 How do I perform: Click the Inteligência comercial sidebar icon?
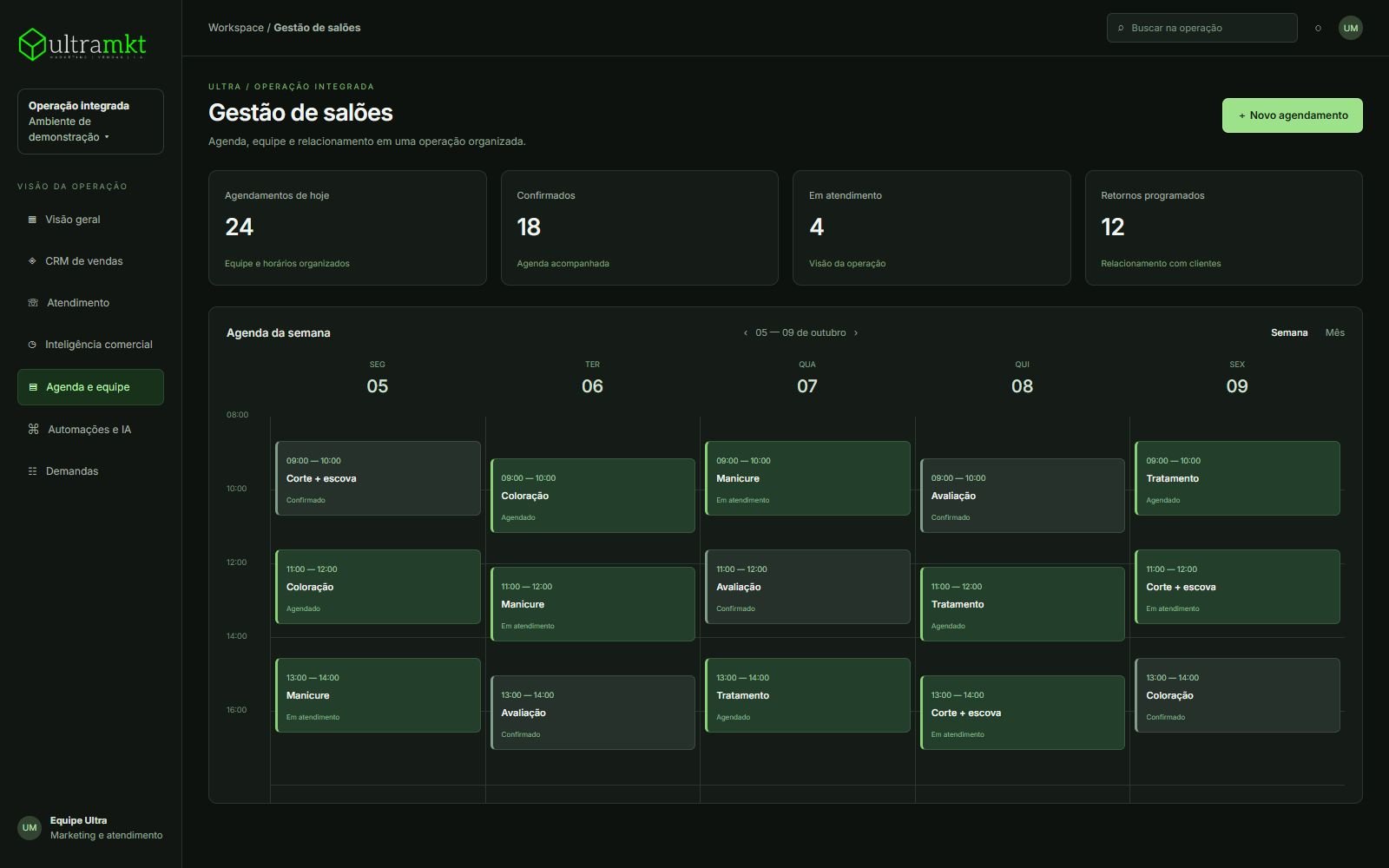[32, 345]
